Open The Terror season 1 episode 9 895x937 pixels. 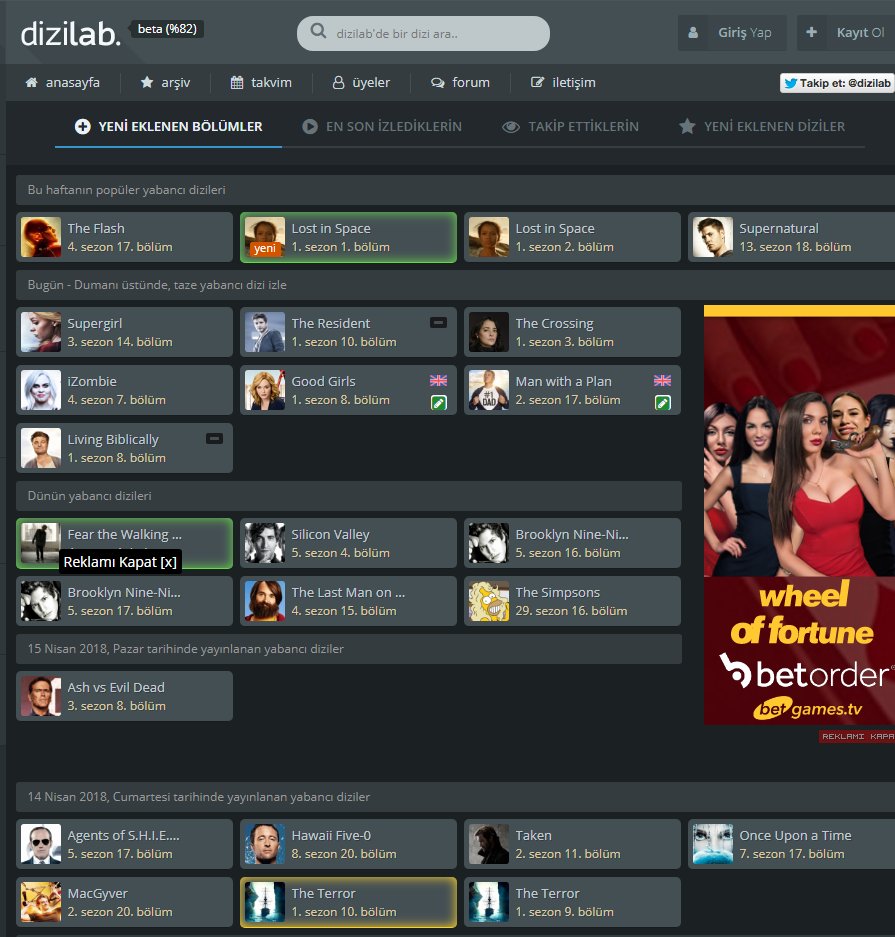coord(572,902)
